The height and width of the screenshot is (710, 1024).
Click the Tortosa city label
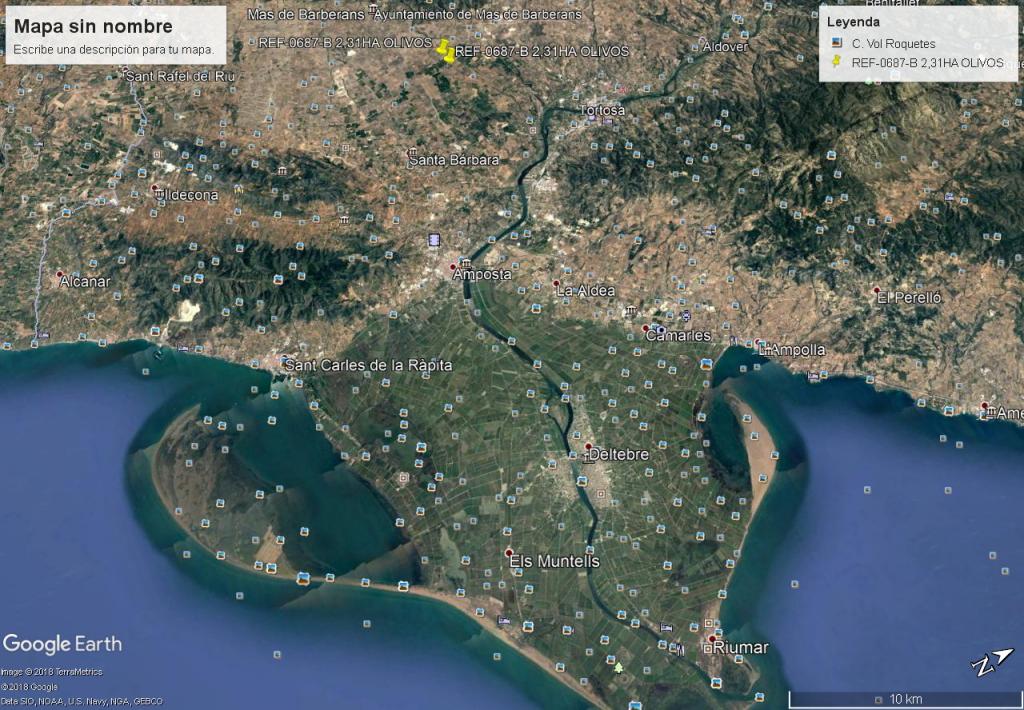click(603, 110)
